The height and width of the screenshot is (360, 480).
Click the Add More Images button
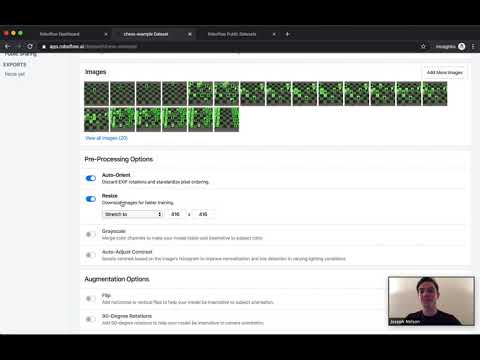445,72
